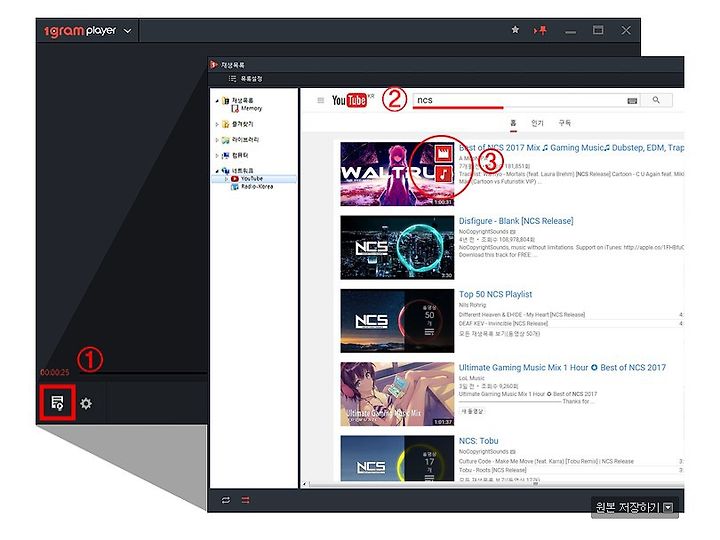Select the 라이브러리 folder icon

coord(225,140)
